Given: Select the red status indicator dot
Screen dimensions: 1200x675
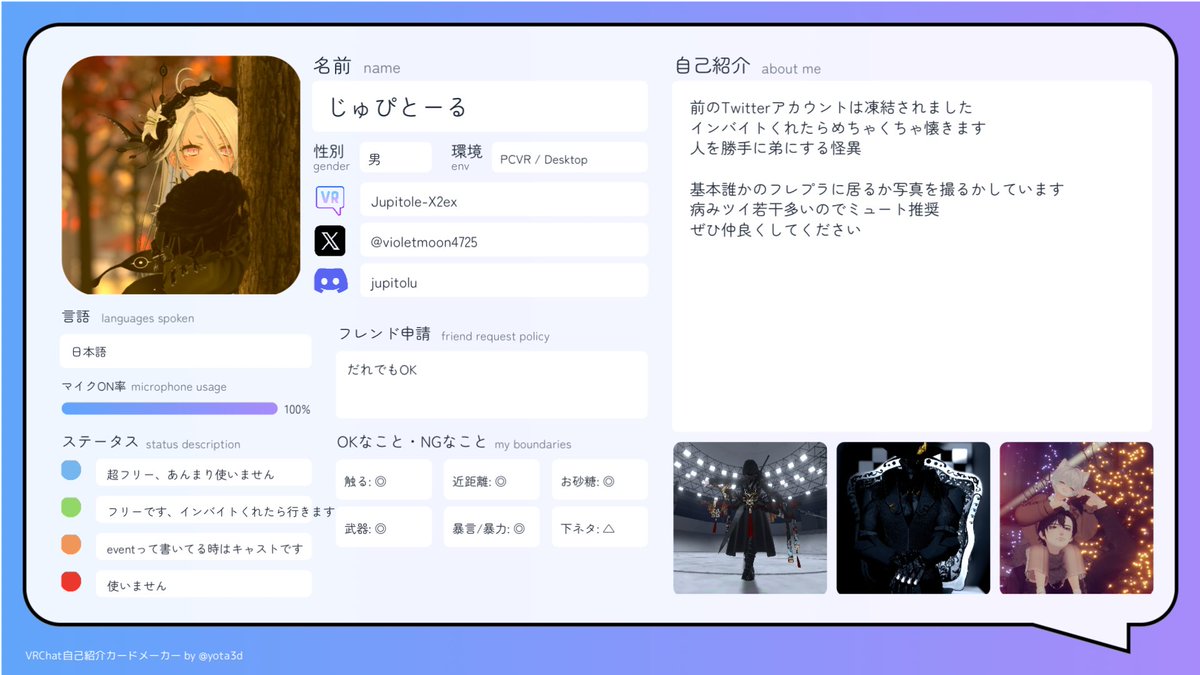Looking at the screenshot, I should point(71,581).
